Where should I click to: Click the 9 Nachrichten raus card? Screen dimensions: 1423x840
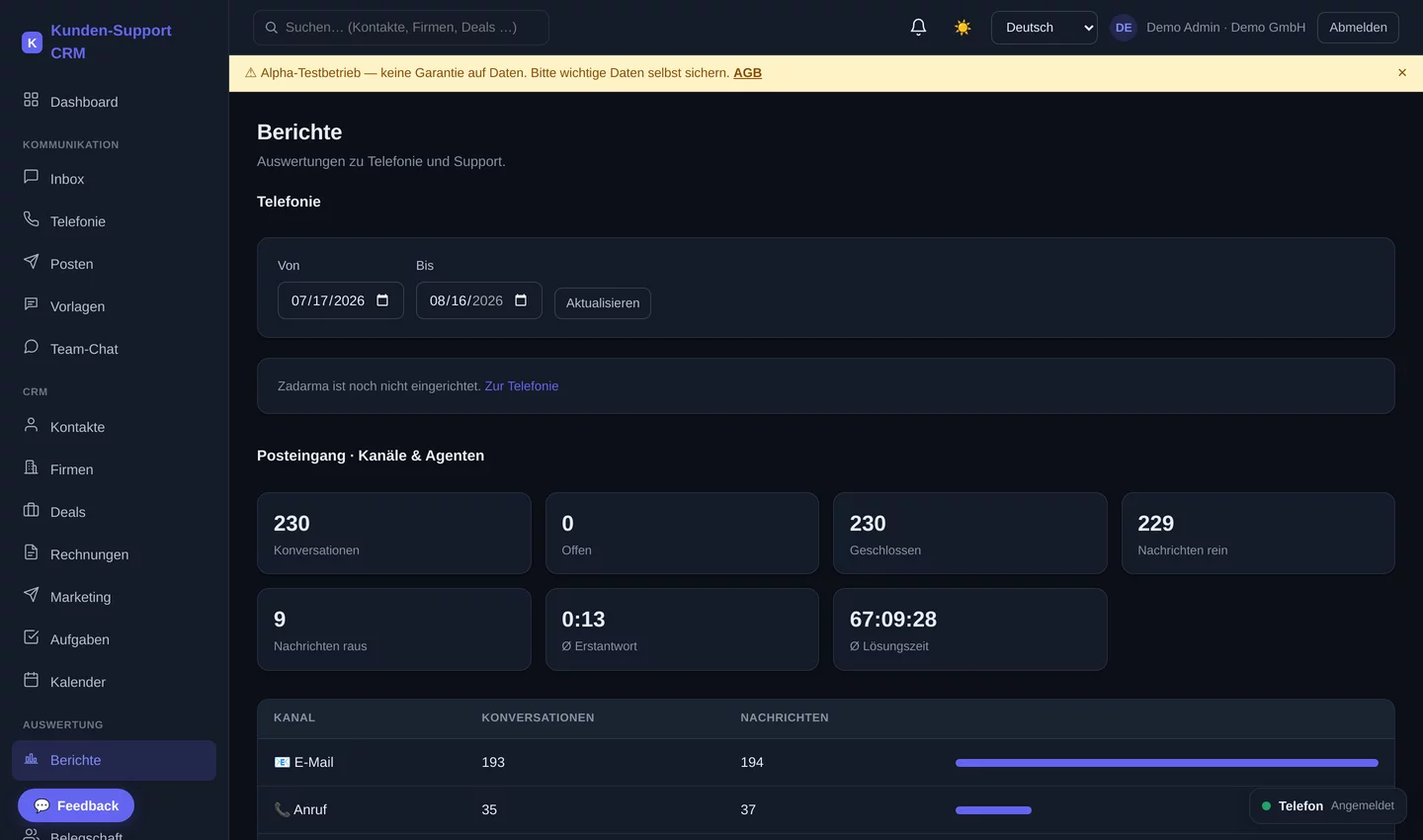pyautogui.click(x=393, y=630)
